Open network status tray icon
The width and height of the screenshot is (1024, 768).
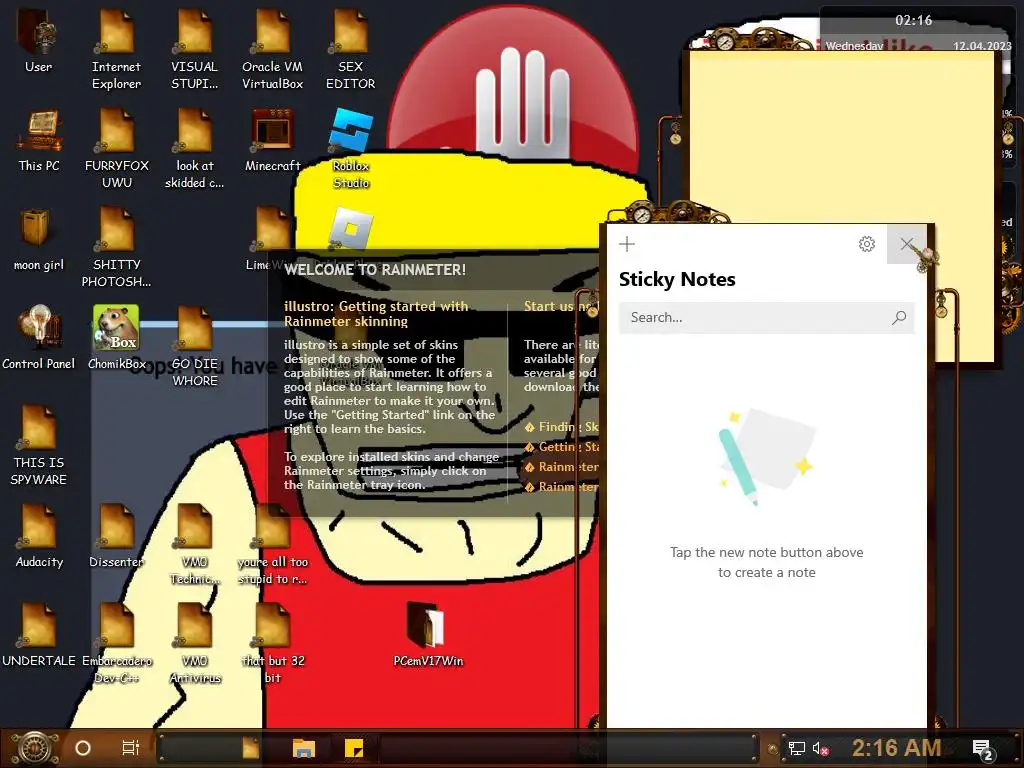click(796, 748)
